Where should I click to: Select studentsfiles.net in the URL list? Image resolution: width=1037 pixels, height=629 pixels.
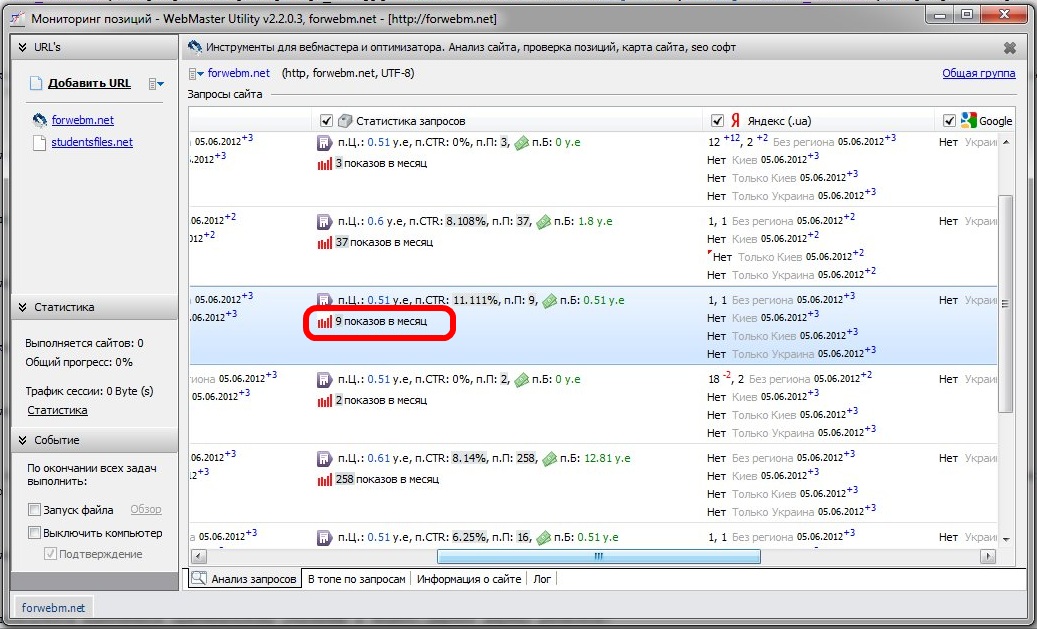point(91,142)
